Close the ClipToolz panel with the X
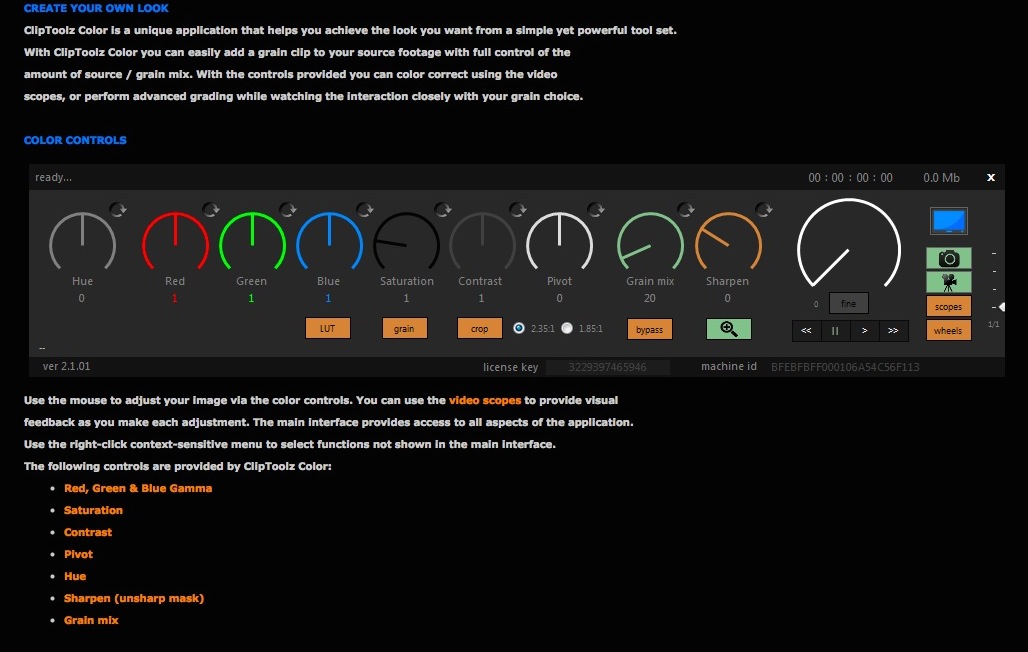Viewport: 1028px width, 652px height. pos(991,177)
